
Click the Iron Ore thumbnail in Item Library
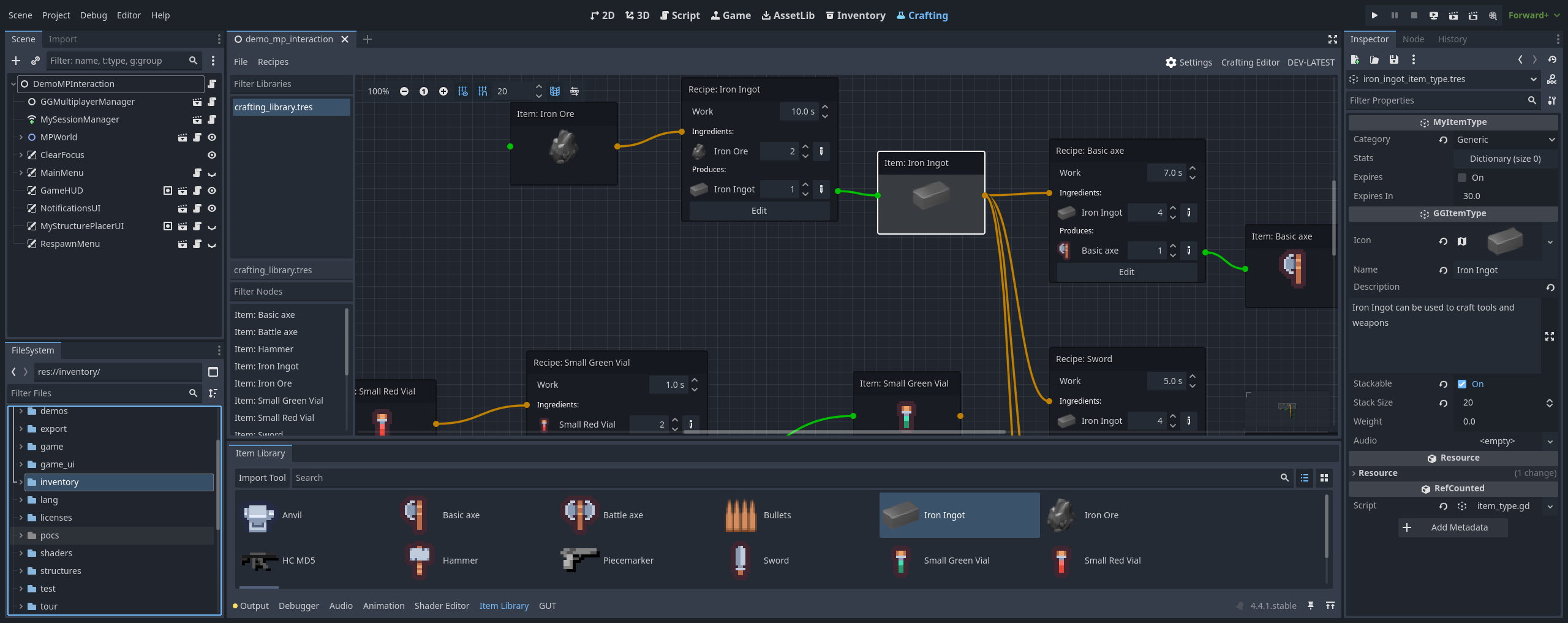pos(1060,515)
